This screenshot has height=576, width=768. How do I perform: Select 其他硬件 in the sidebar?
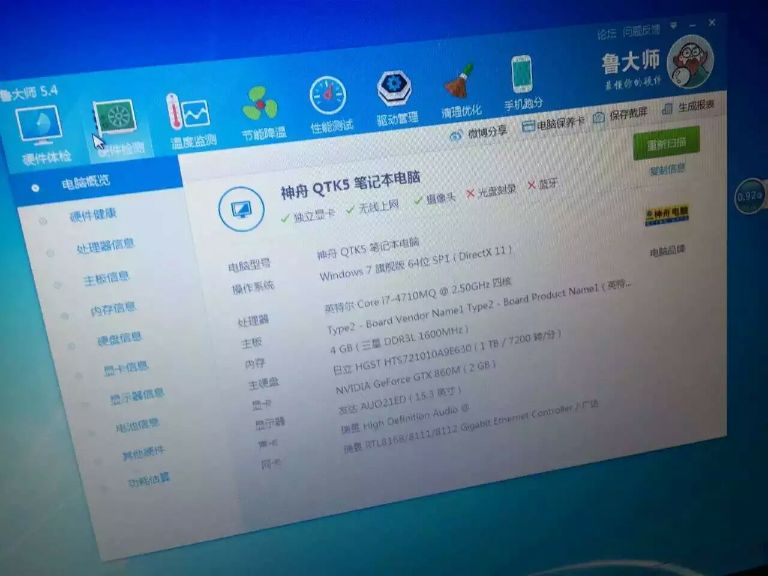(144, 453)
